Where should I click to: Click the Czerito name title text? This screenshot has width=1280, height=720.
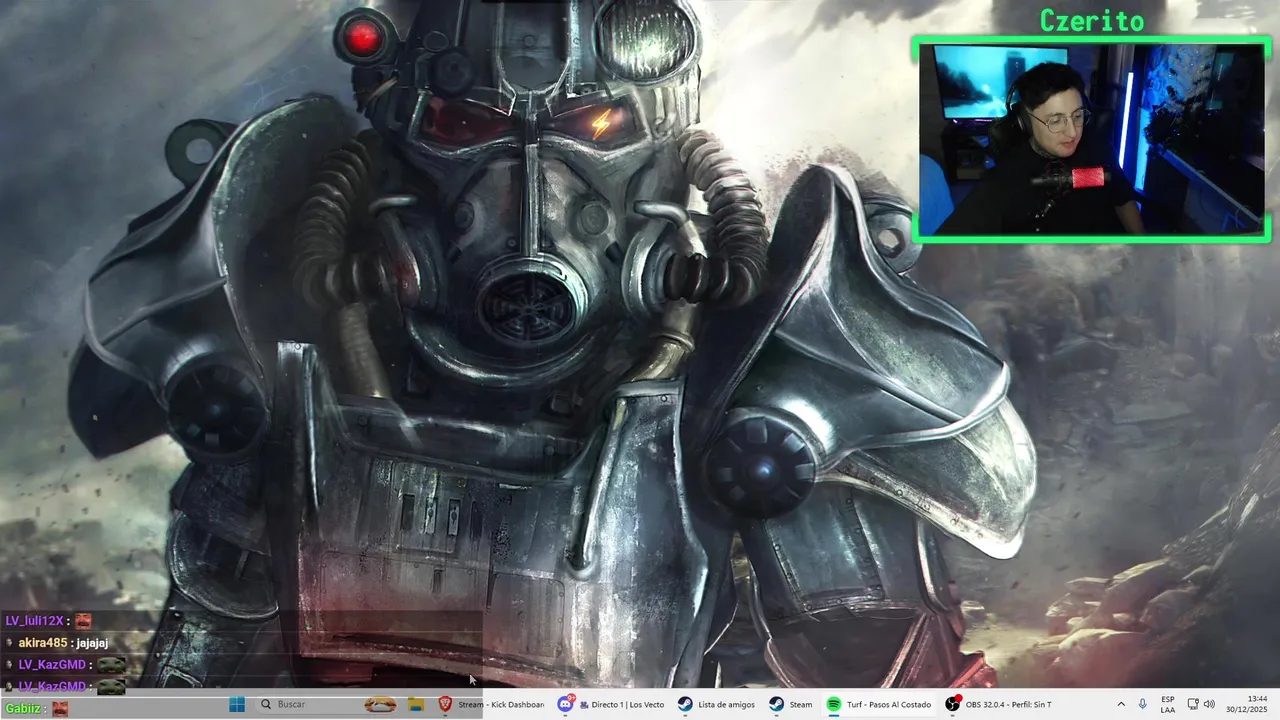pos(1092,20)
